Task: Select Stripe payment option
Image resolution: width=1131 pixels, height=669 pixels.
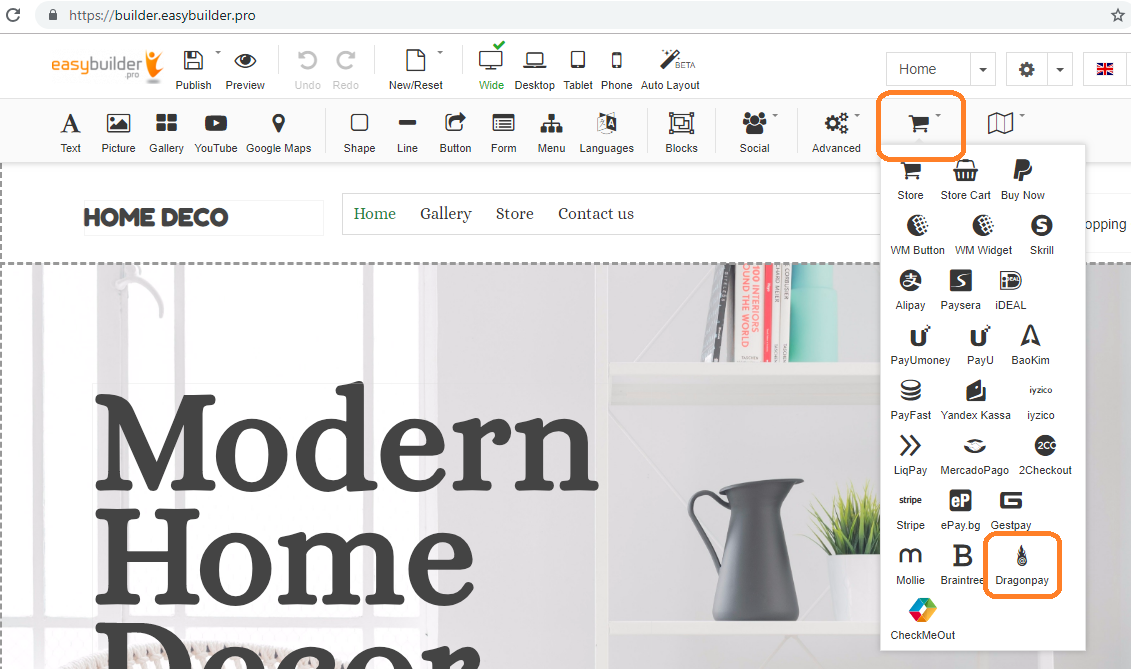Action: click(x=910, y=510)
